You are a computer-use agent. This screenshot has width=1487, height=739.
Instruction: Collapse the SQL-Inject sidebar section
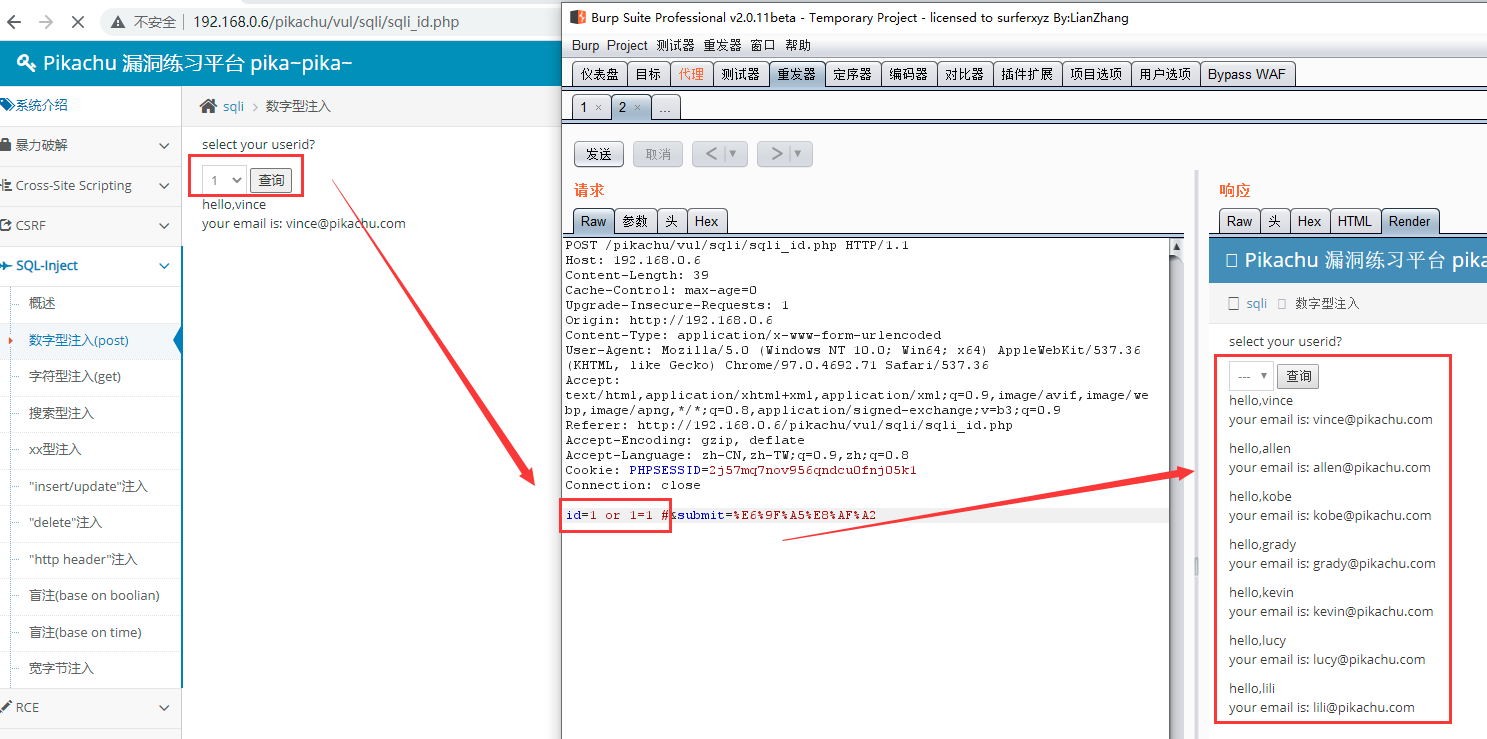(x=164, y=266)
